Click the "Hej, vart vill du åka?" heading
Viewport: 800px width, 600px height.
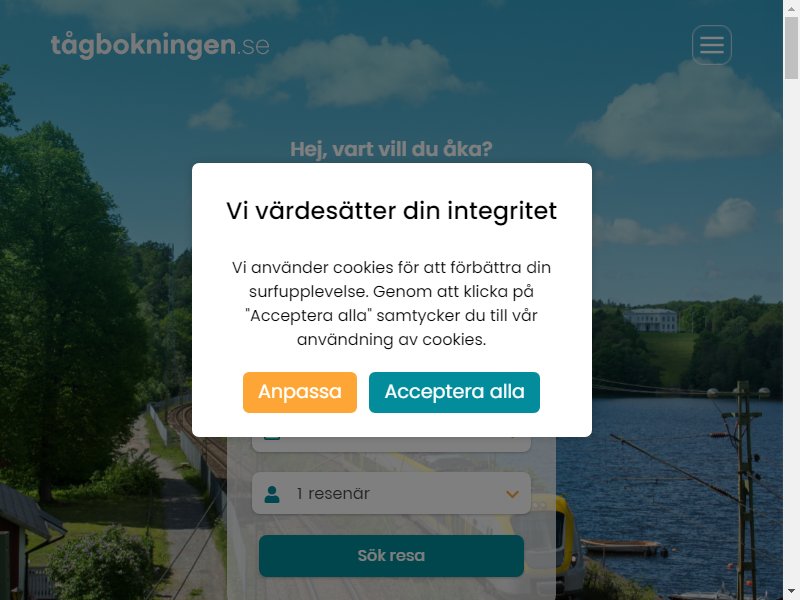tap(391, 149)
